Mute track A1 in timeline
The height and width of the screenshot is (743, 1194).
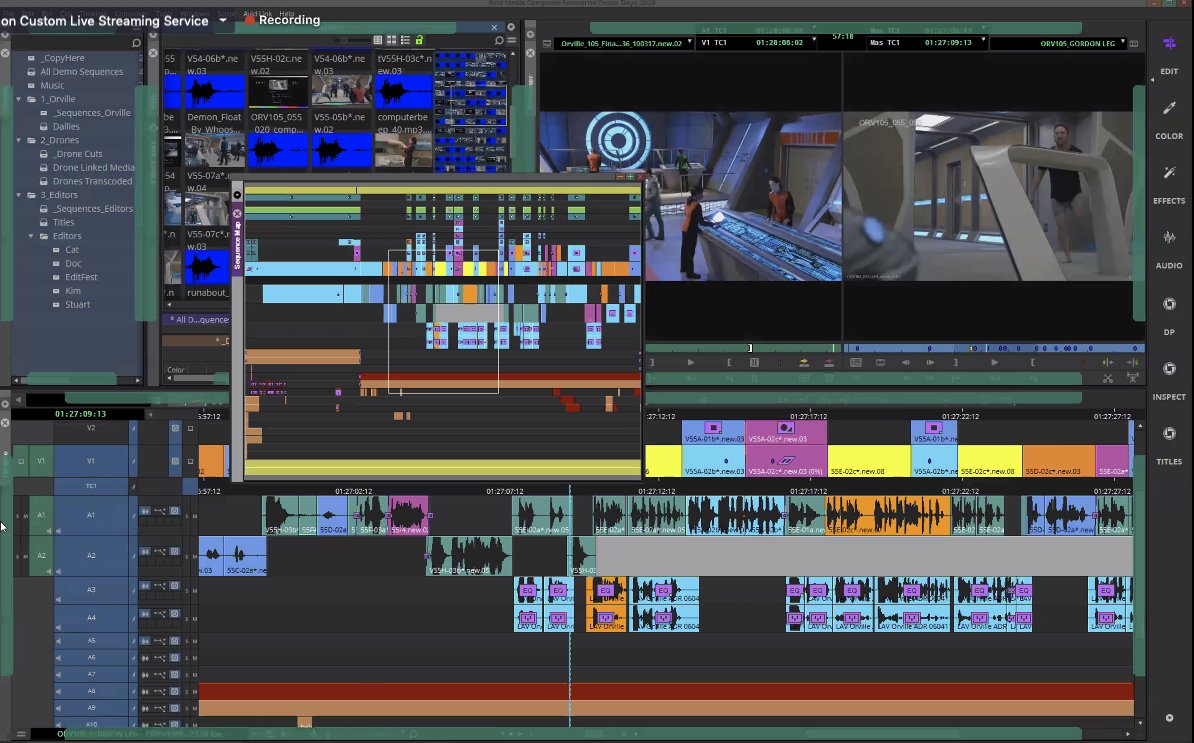(194, 516)
